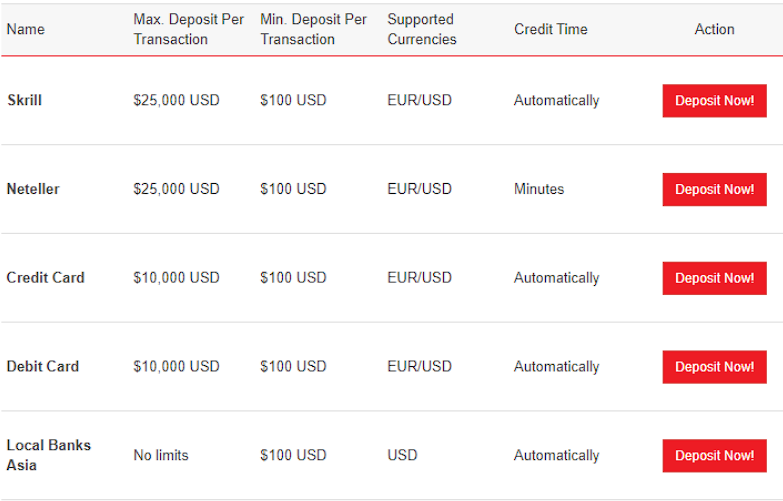Viewport: 783px width, 501px height.
Task: Click Local Banks Asia's USD currency cell
Action: [x=402, y=455]
